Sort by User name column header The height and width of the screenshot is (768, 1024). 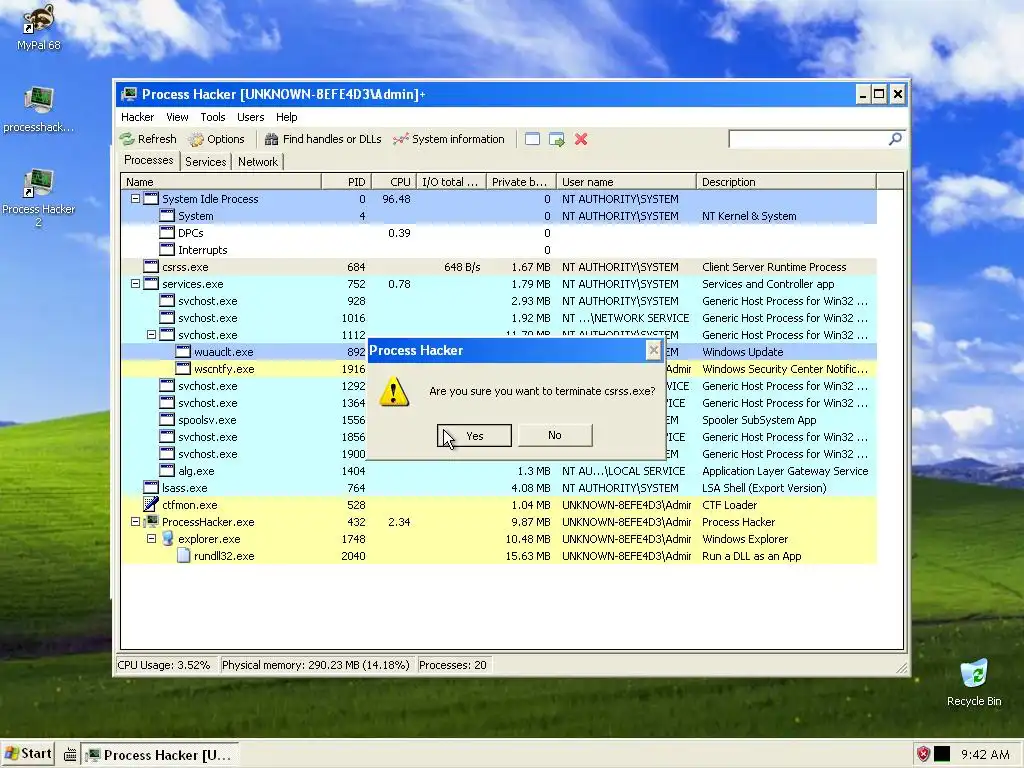(x=626, y=182)
